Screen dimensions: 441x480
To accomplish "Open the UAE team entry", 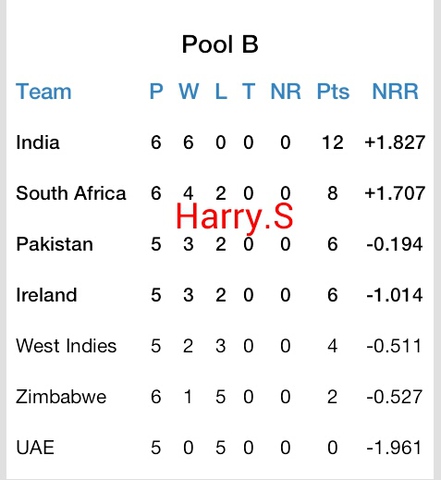I will [x=35, y=447].
